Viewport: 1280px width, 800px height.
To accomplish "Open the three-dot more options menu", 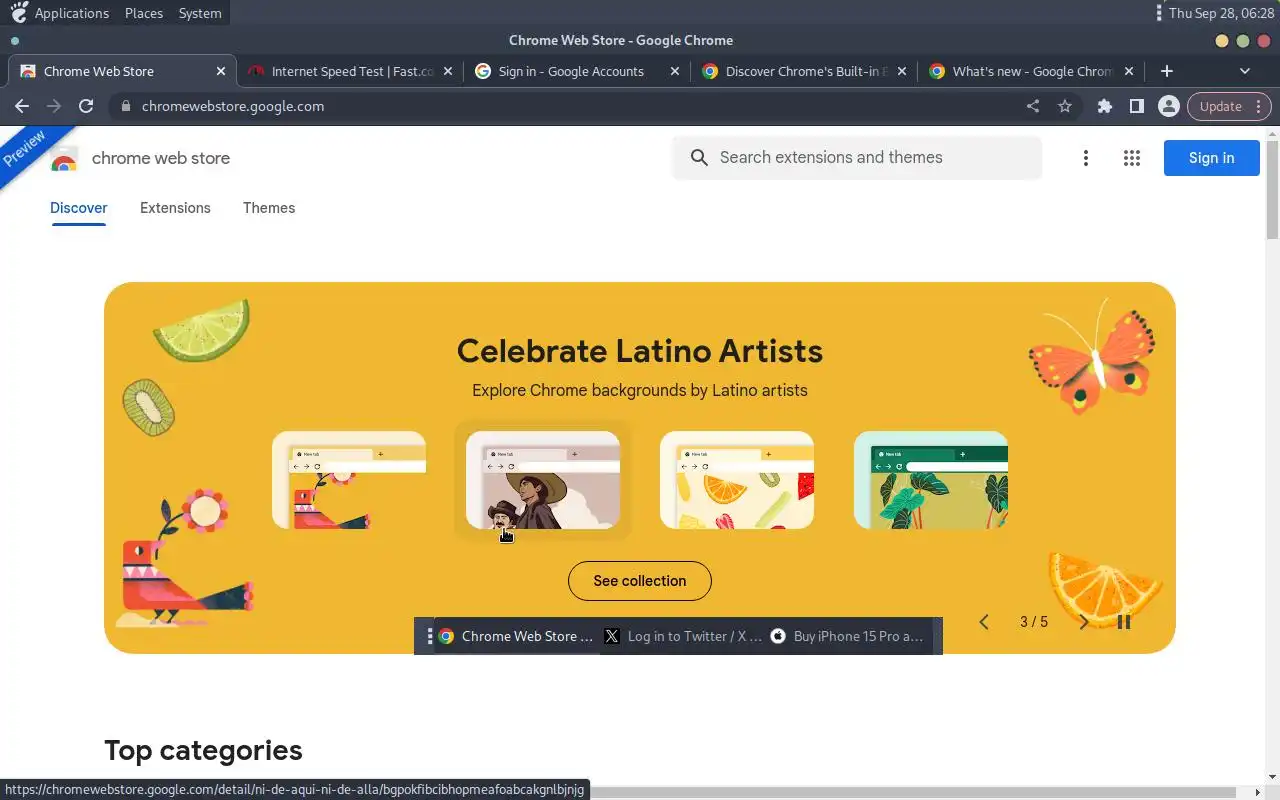I will 1085,158.
